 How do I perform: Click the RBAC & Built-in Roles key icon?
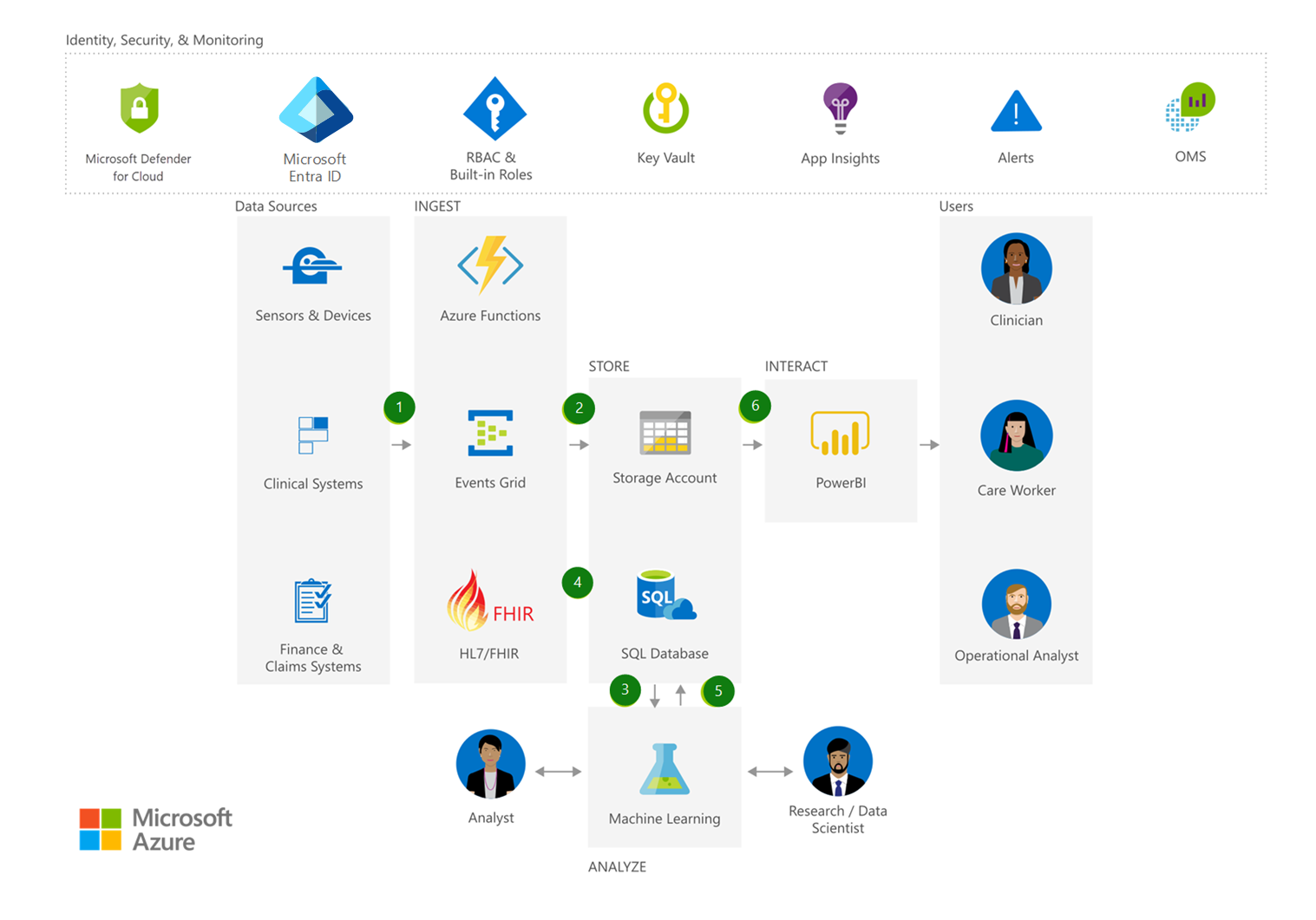pyautogui.click(x=494, y=109)
